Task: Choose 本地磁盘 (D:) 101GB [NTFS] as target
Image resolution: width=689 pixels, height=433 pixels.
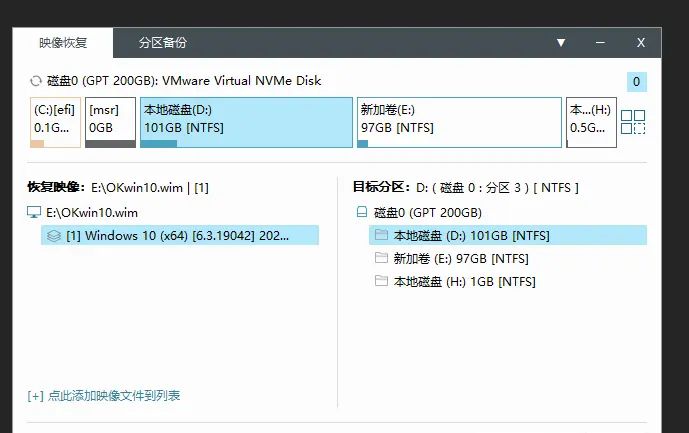Action: [x=508, y=235]
